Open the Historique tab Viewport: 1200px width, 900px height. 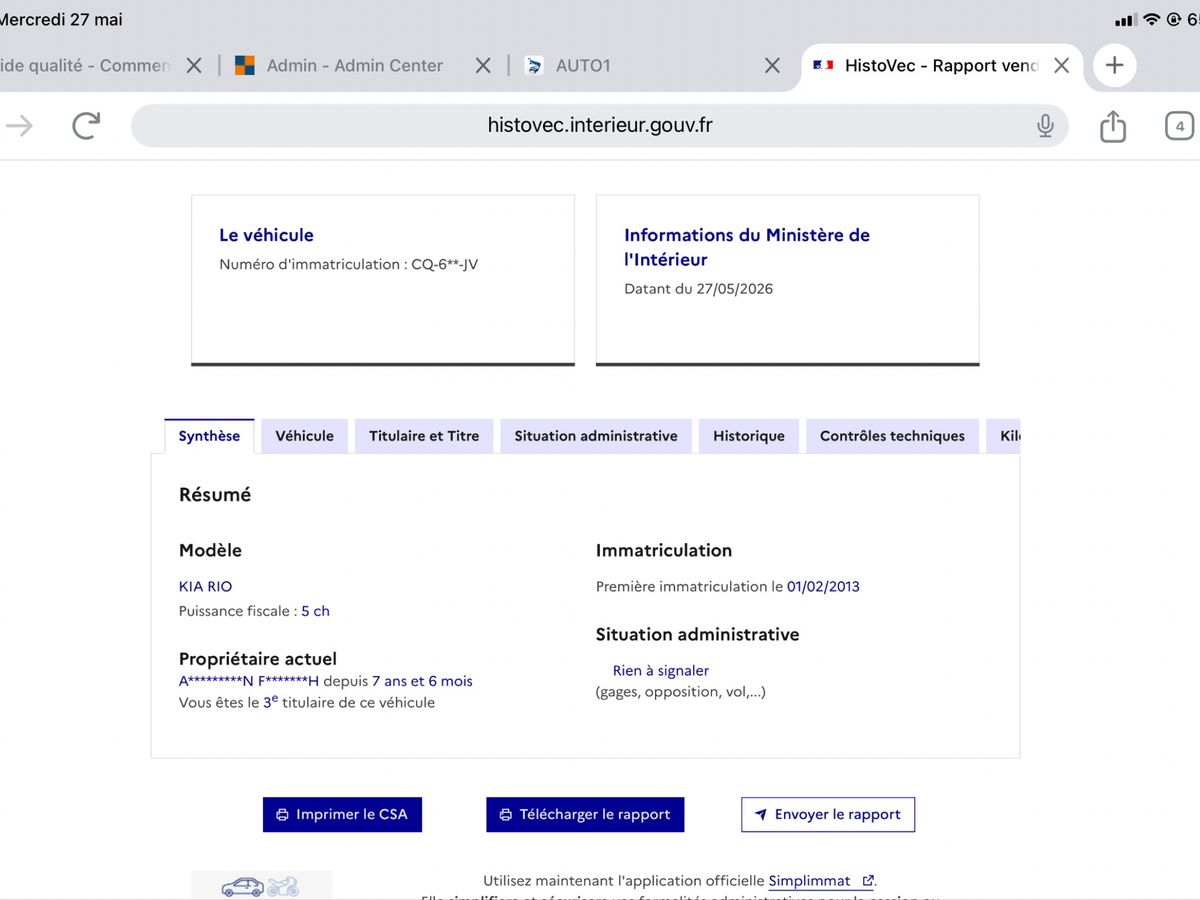pyautogui.click(x=749, y=436)
